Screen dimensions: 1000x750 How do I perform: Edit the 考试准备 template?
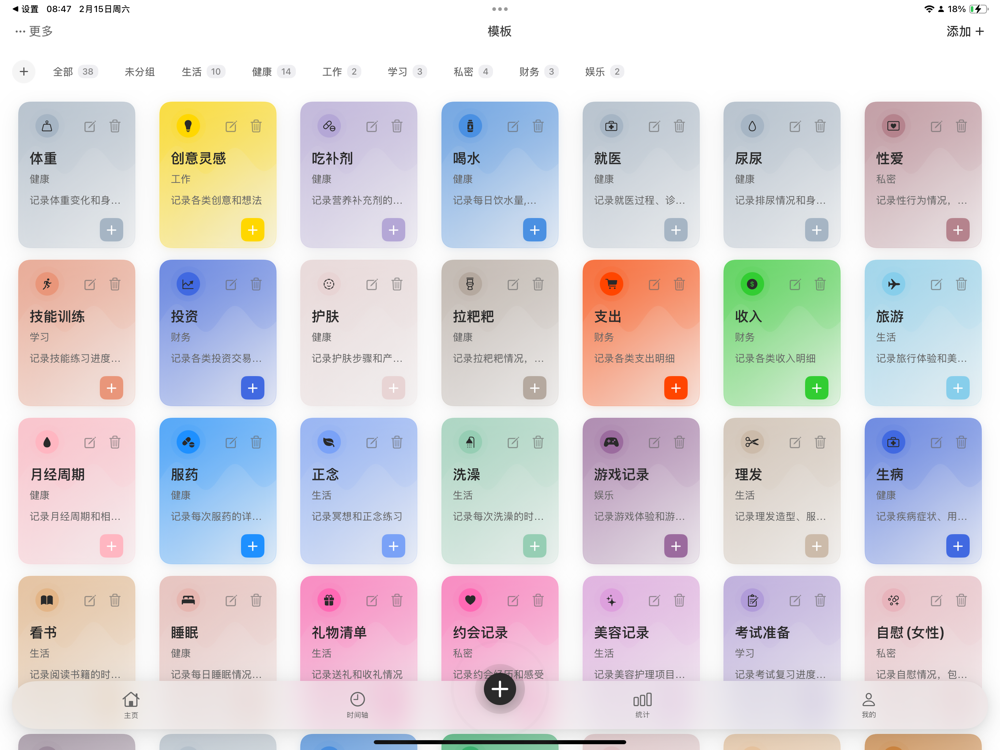pyautogui.click(x=795, y=600)
